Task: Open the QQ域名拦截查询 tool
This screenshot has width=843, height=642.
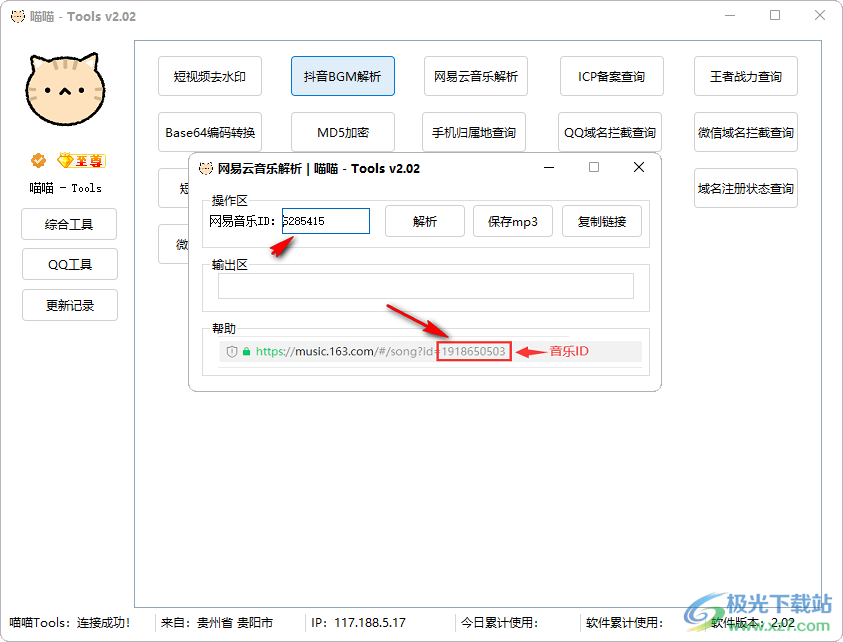Action: click(610, 132)
